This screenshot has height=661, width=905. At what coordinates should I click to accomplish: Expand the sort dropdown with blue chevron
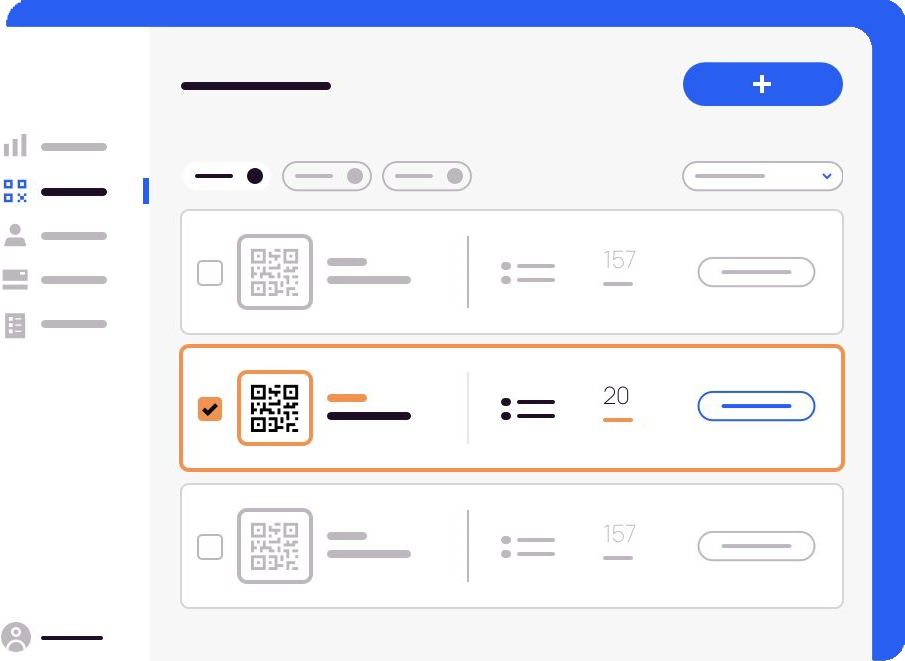tap(762, 176)
